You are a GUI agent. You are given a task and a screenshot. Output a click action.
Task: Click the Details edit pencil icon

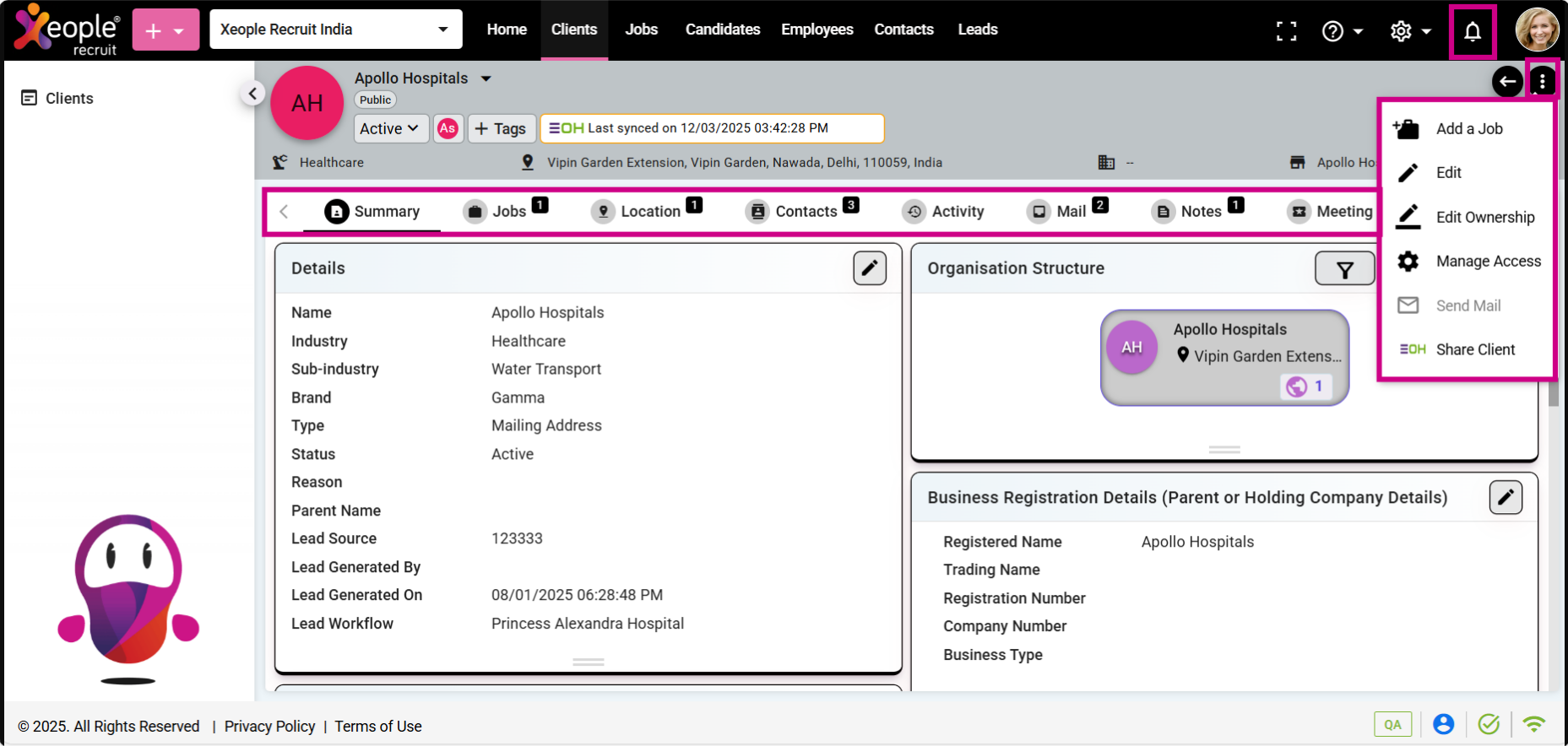coord(869,268)
